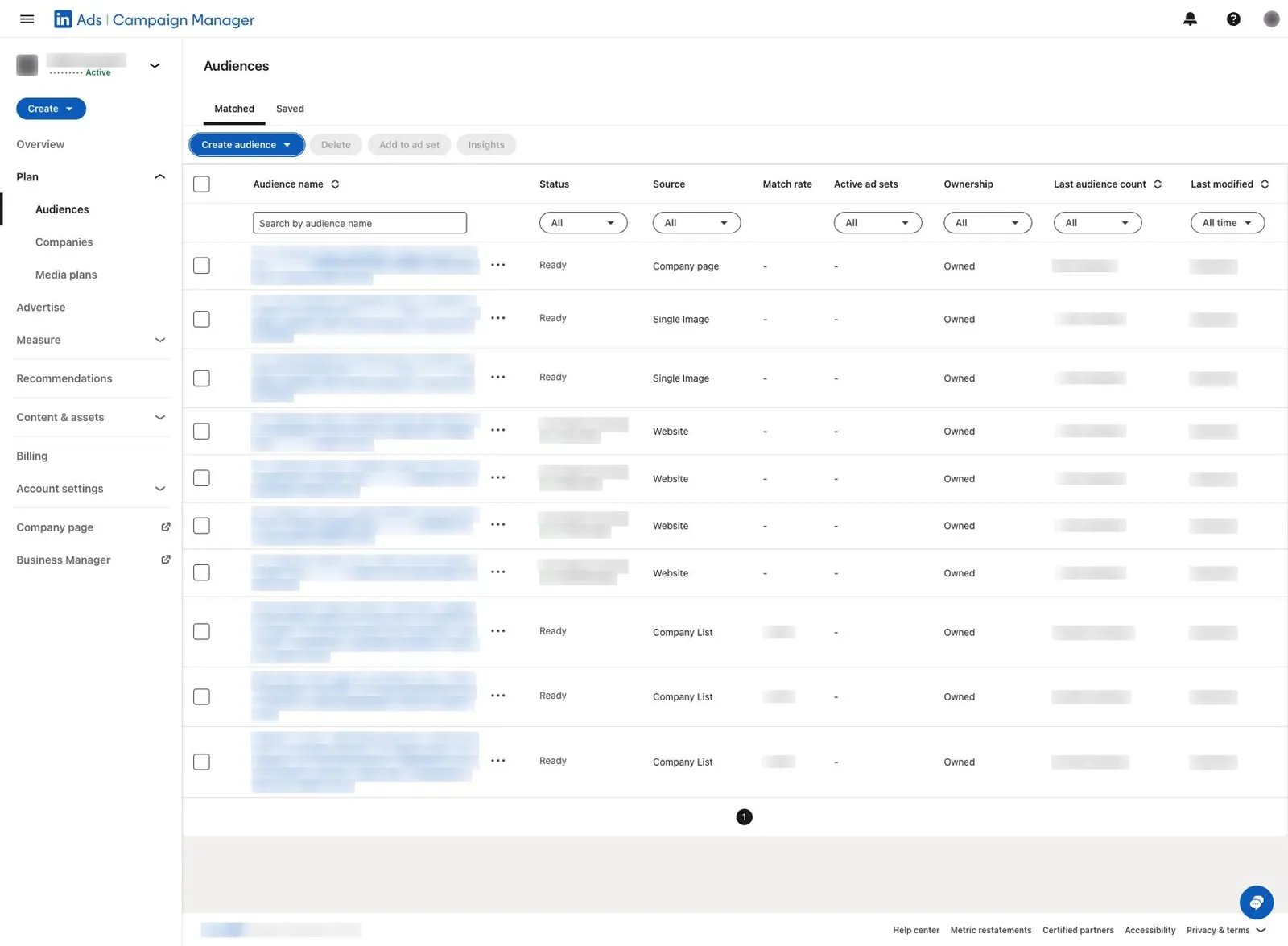This screenshot has width=1288, height=946.
Task: Open the All time date filter
Action: pos(1228,223)
